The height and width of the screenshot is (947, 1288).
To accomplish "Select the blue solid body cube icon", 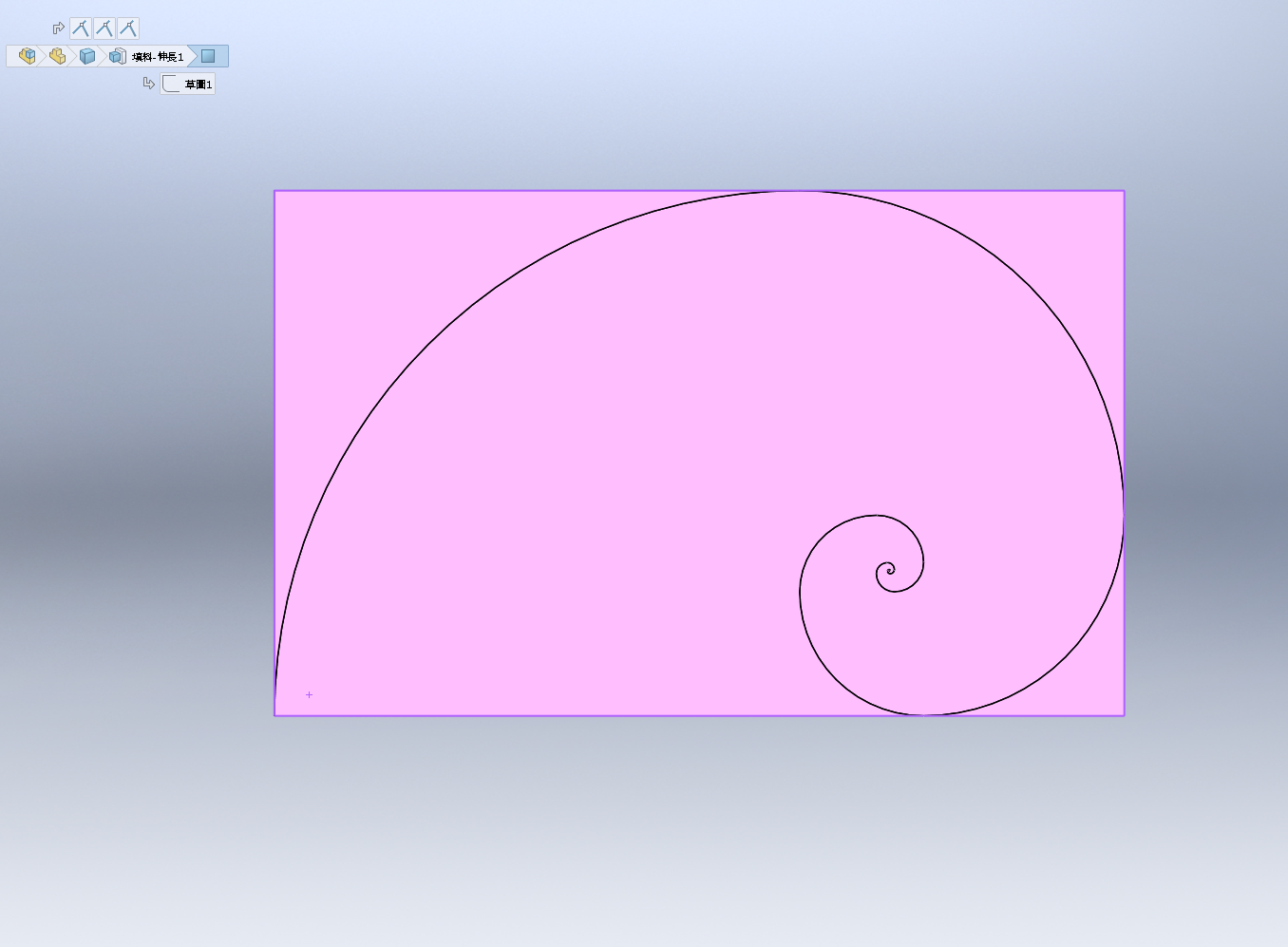I will [87, 56].
